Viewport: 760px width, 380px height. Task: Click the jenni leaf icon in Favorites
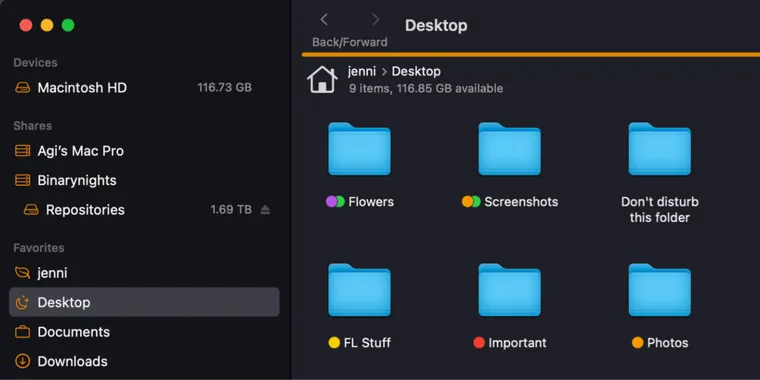tap(22, 273)
